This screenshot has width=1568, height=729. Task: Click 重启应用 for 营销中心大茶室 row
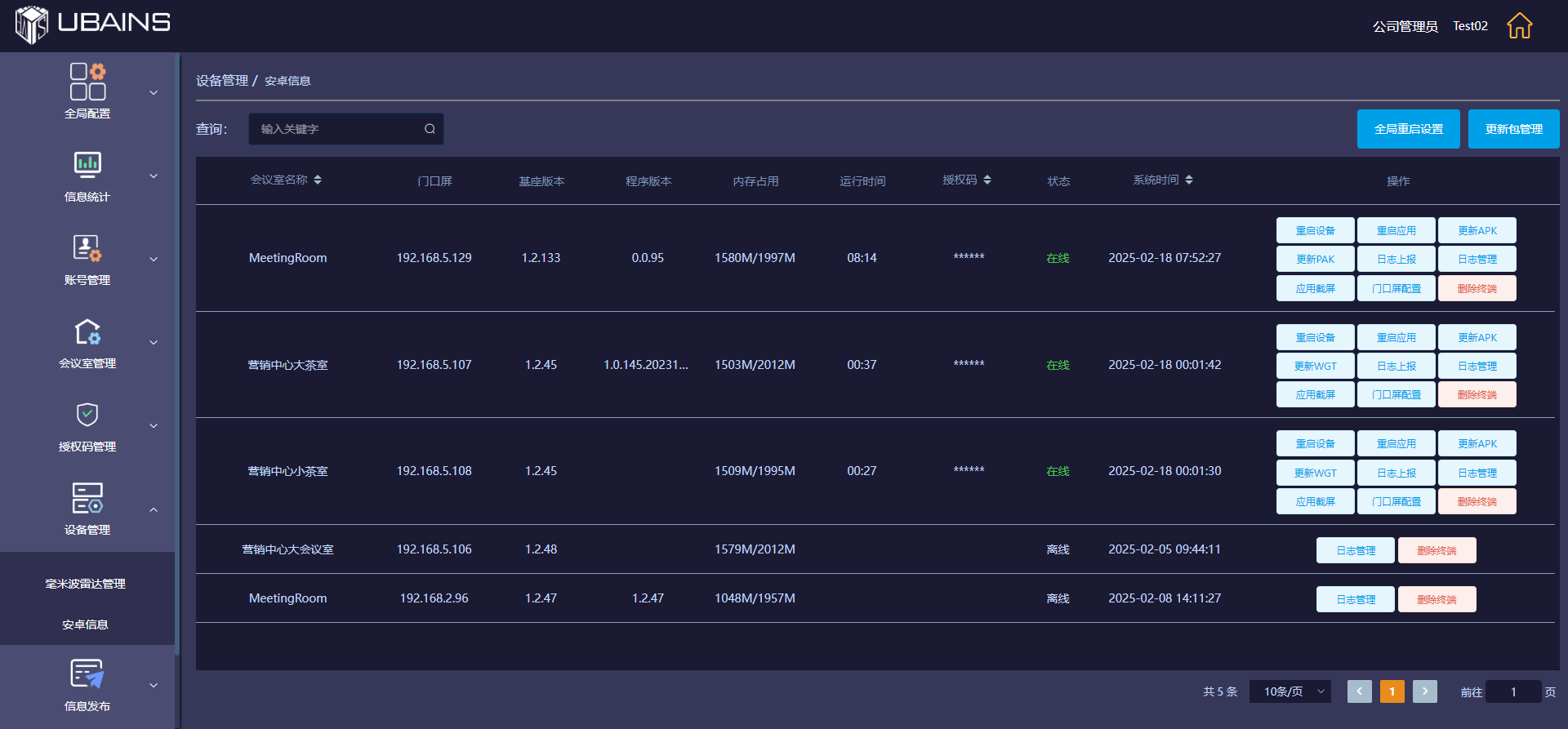pos(1396,337)
